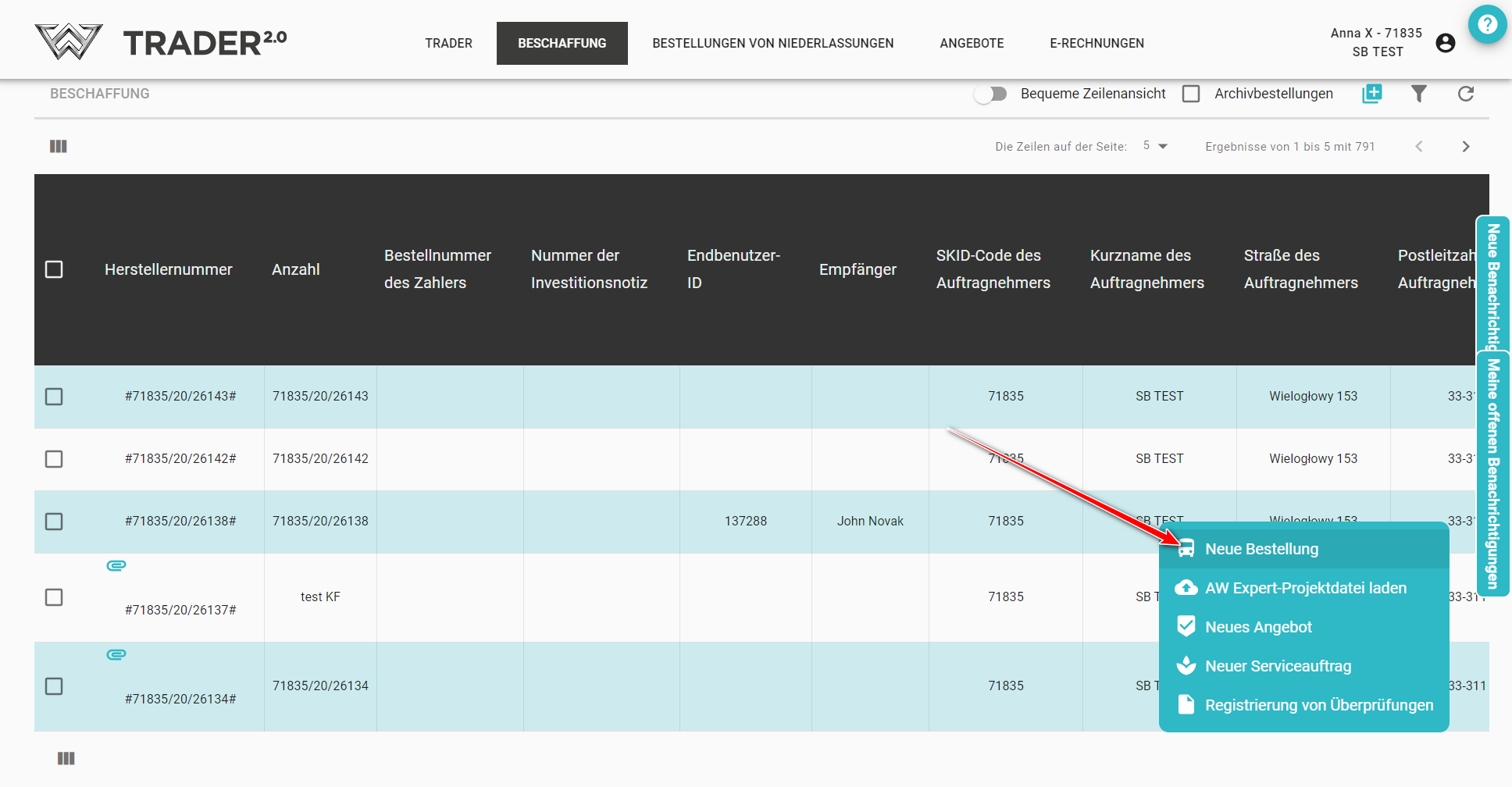Click attachment paperclip on order 26134

[x=116, y=654]
